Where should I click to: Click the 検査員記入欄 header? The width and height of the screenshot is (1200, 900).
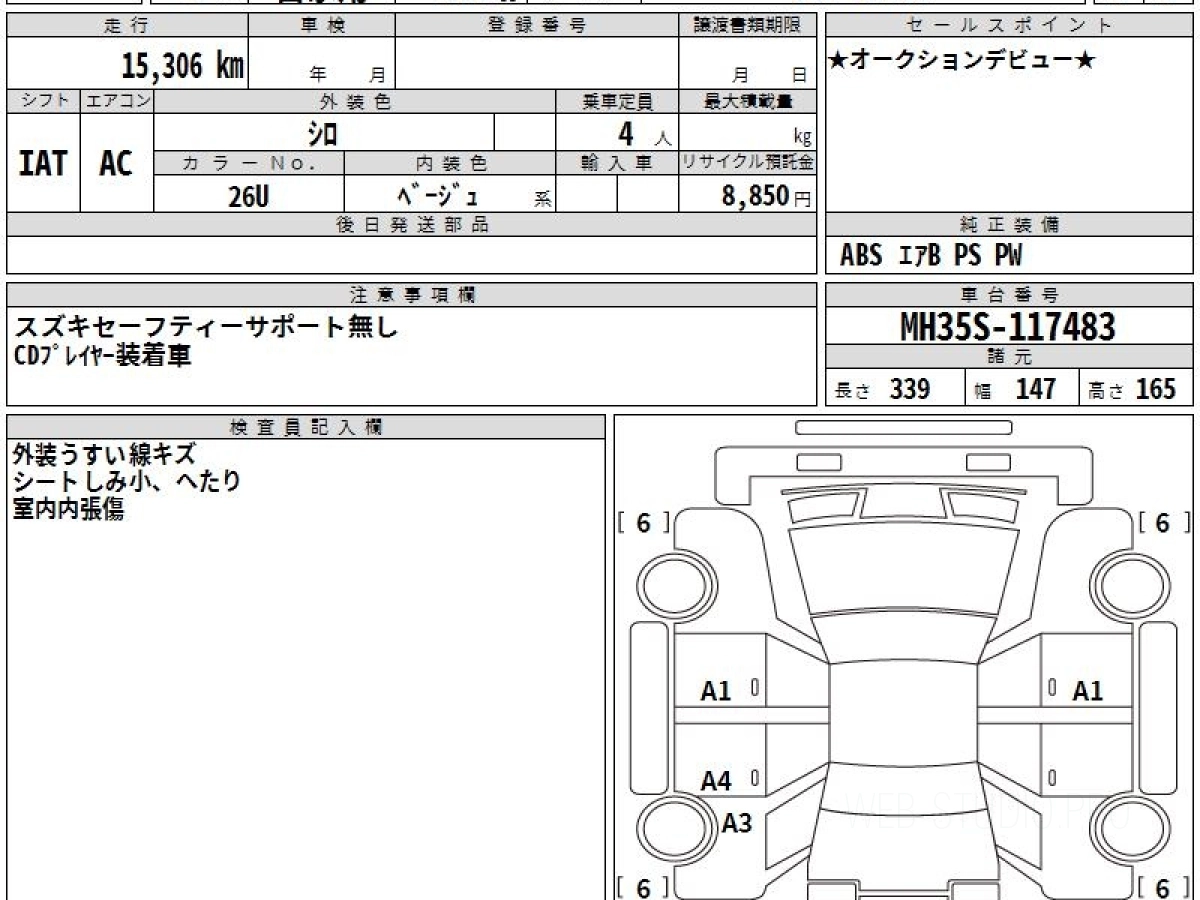[x=306, y=427]
